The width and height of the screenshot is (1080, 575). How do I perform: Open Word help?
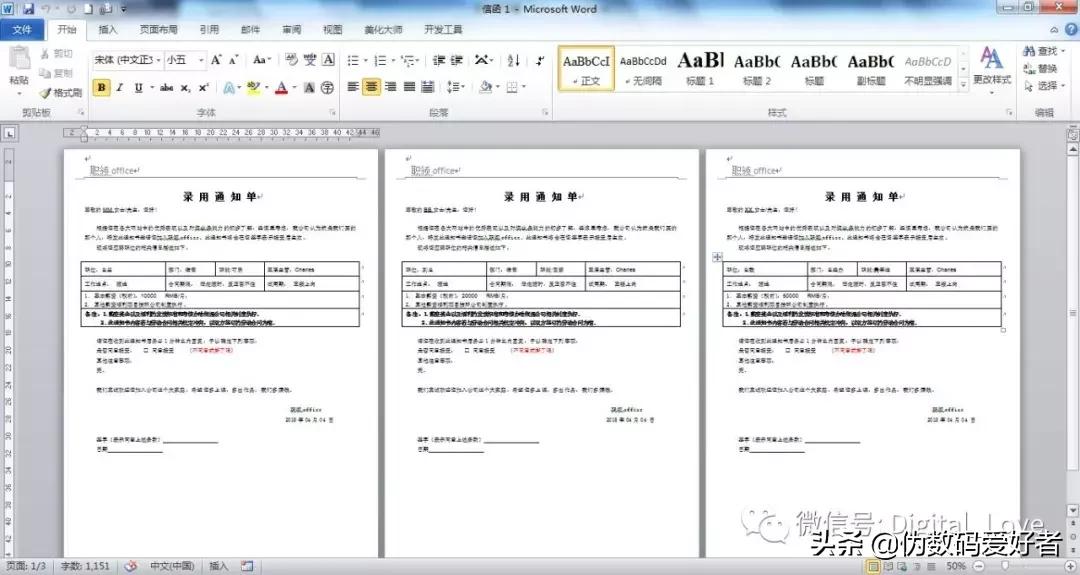[x=1071, y=29]
